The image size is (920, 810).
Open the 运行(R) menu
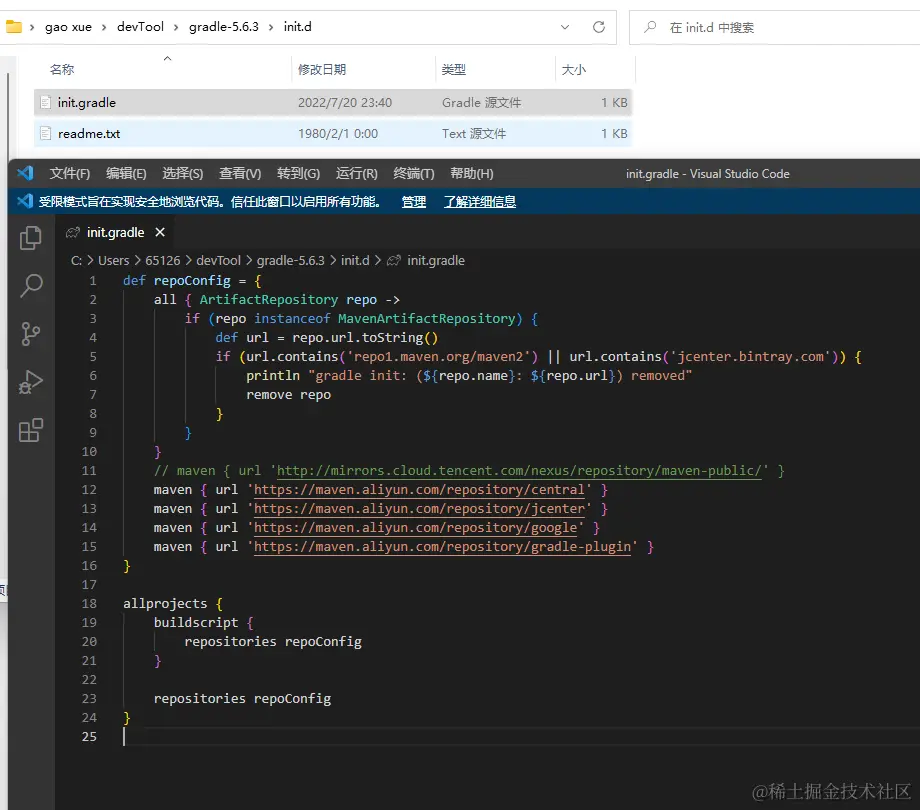[x=357, y=174]
